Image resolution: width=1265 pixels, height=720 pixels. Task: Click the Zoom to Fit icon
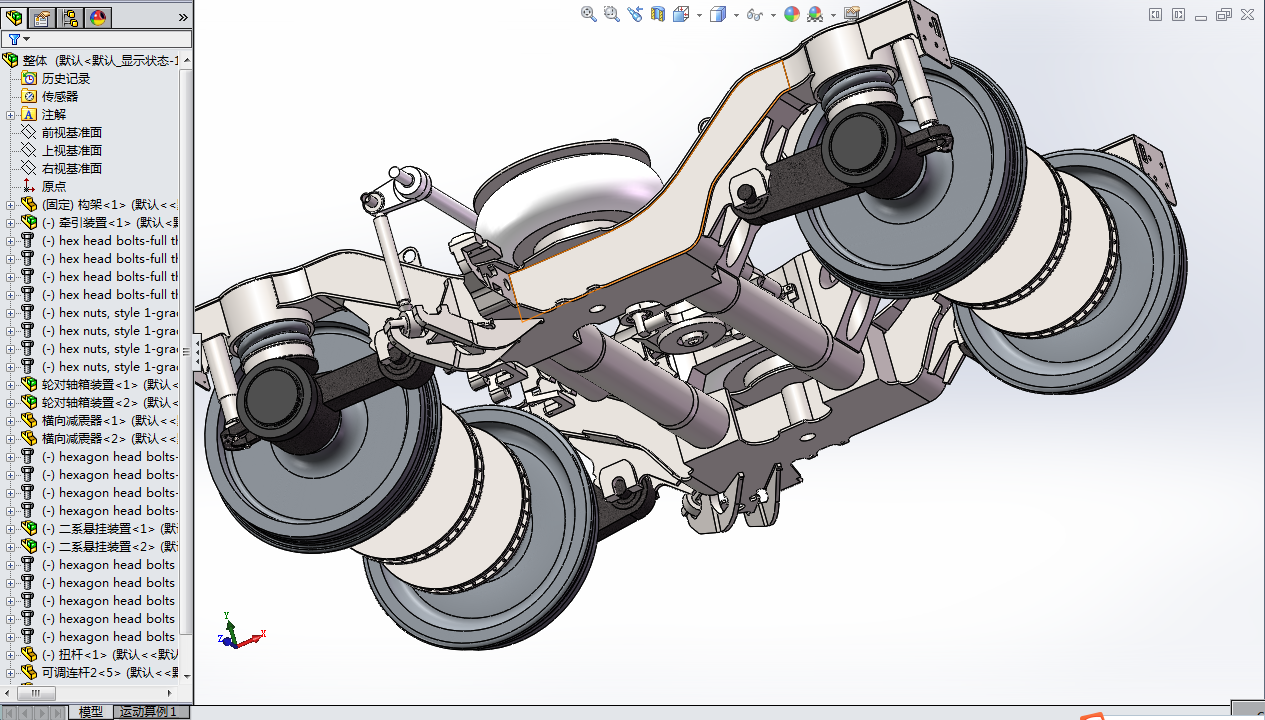589,14
